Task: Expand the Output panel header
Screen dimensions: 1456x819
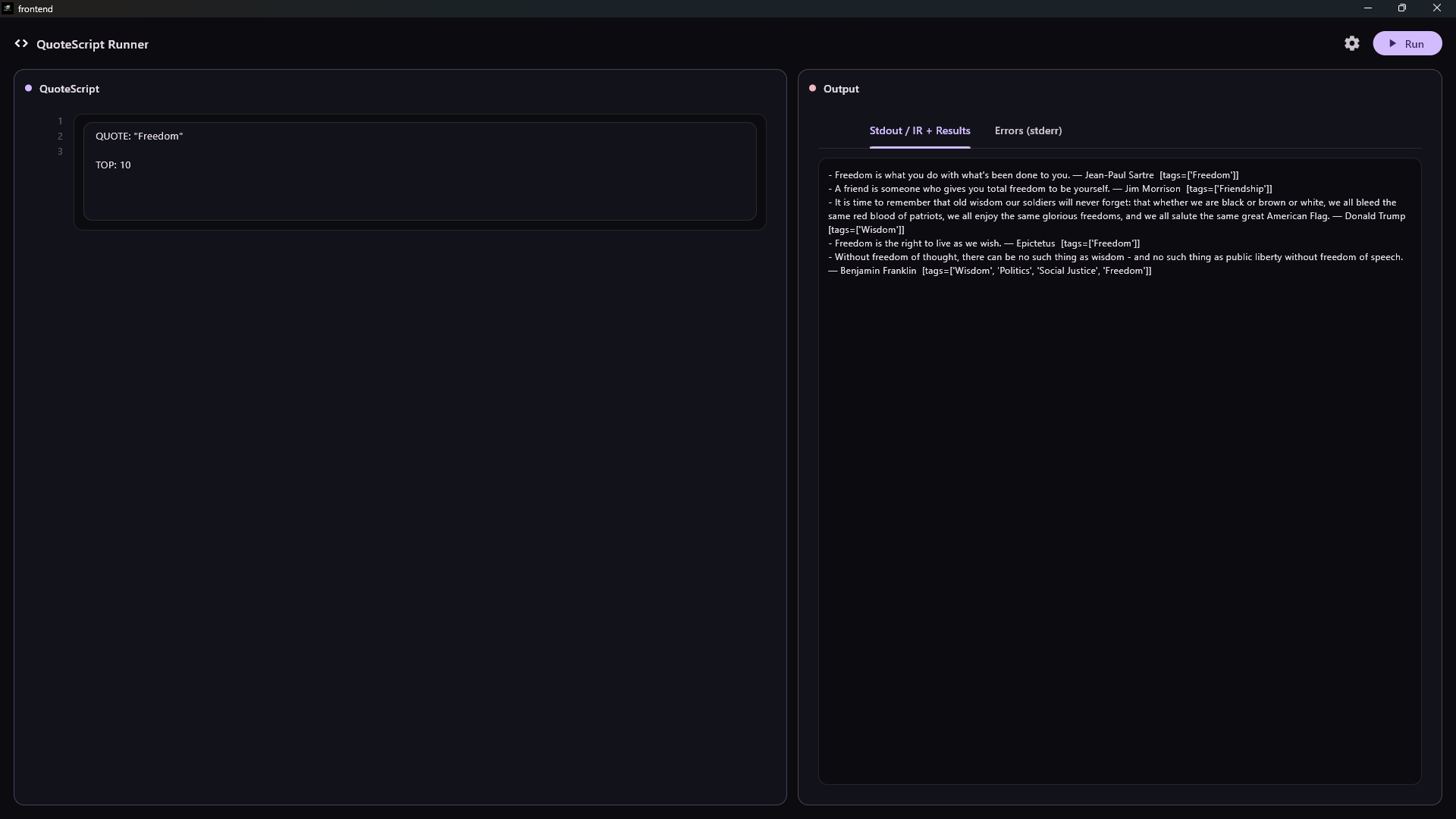Action: tap(840, 89)
